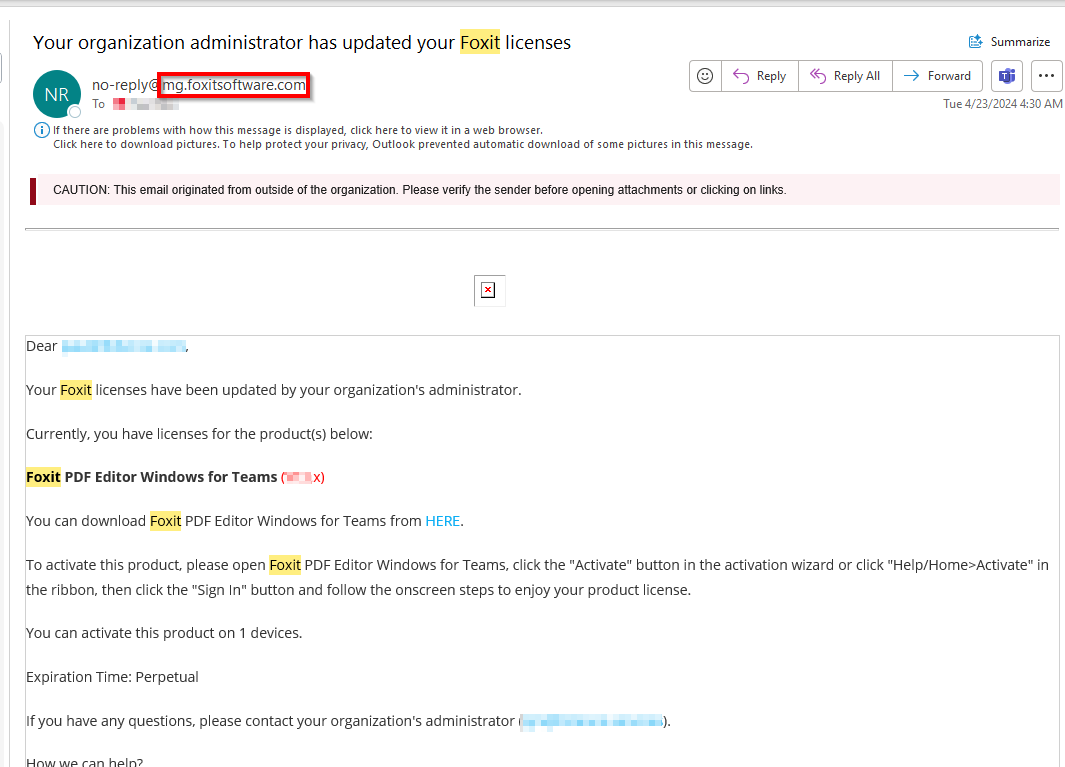Open the emoji reaction button
The width and height of the screenshot is (1065, 767).
(x=705, y=76)
